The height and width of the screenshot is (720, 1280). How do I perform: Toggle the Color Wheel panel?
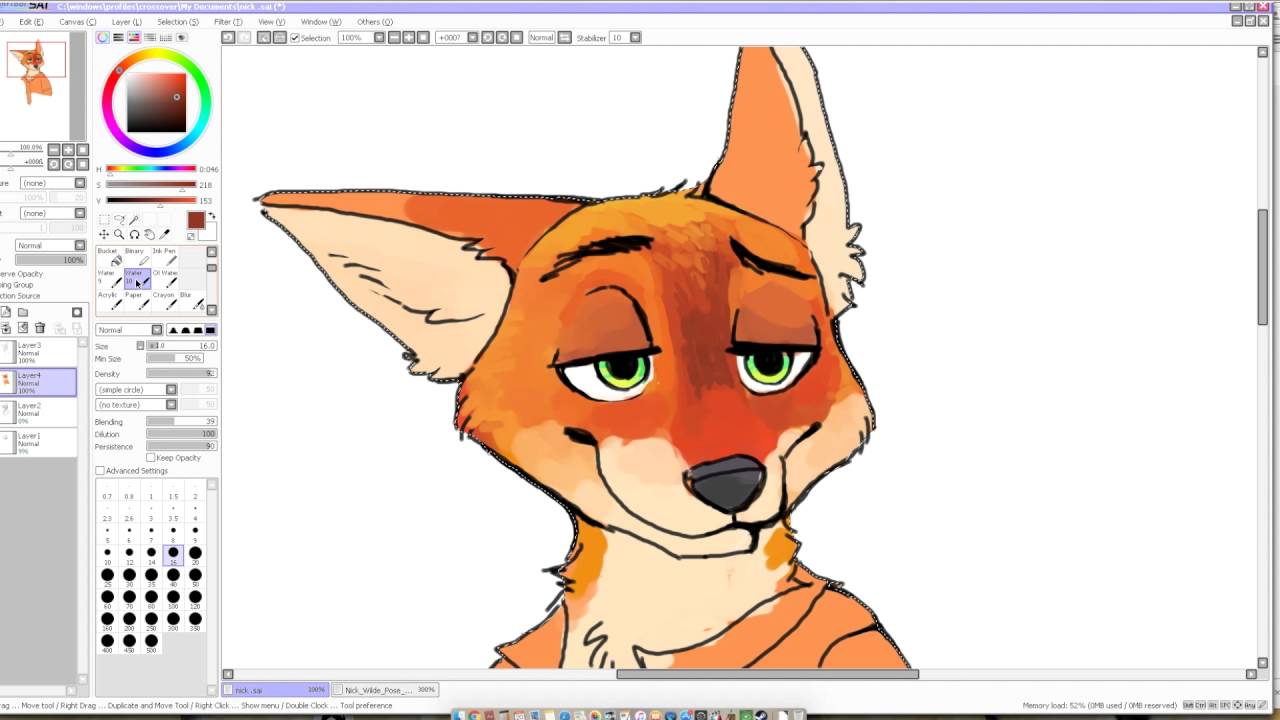point(103,37)
